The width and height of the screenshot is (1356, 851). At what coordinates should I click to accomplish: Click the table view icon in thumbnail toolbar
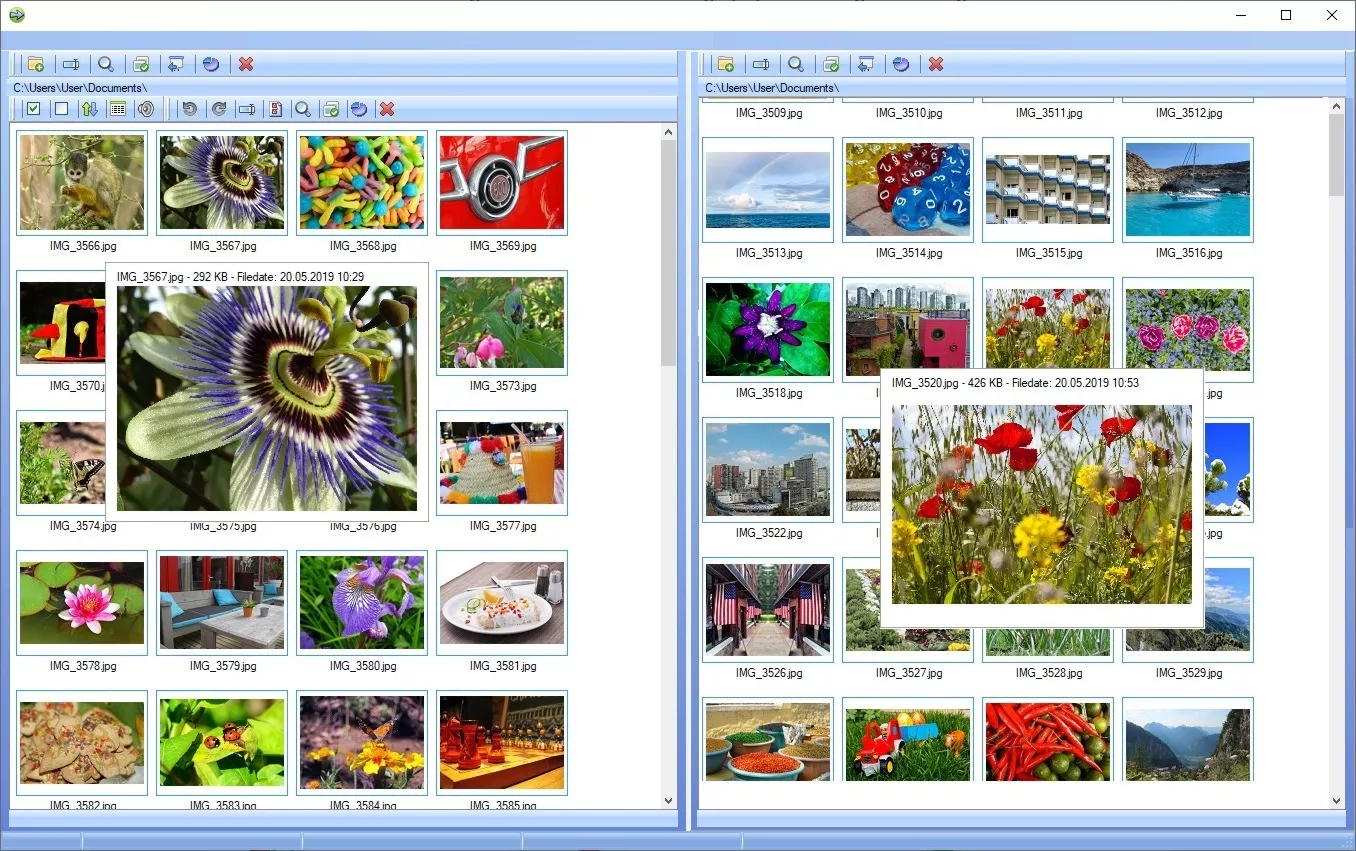point(117,109)
